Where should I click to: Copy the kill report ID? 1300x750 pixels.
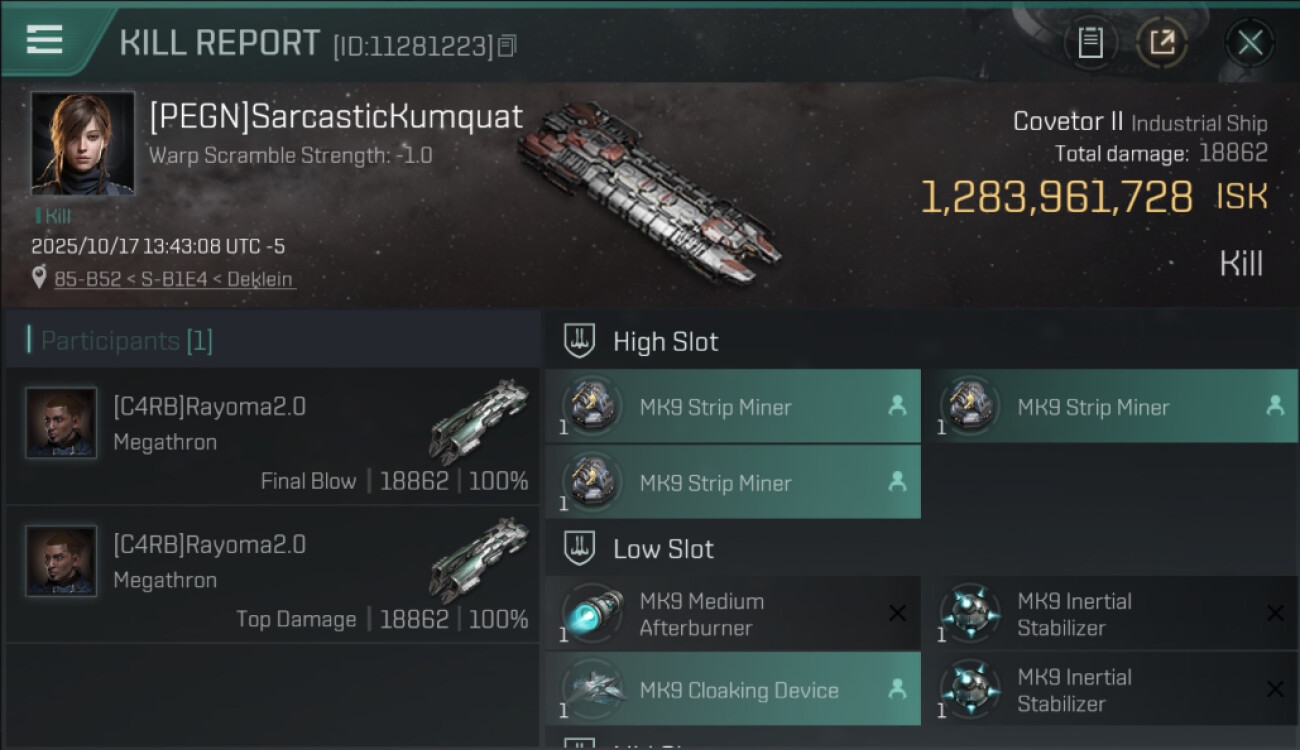click(507, 46)
